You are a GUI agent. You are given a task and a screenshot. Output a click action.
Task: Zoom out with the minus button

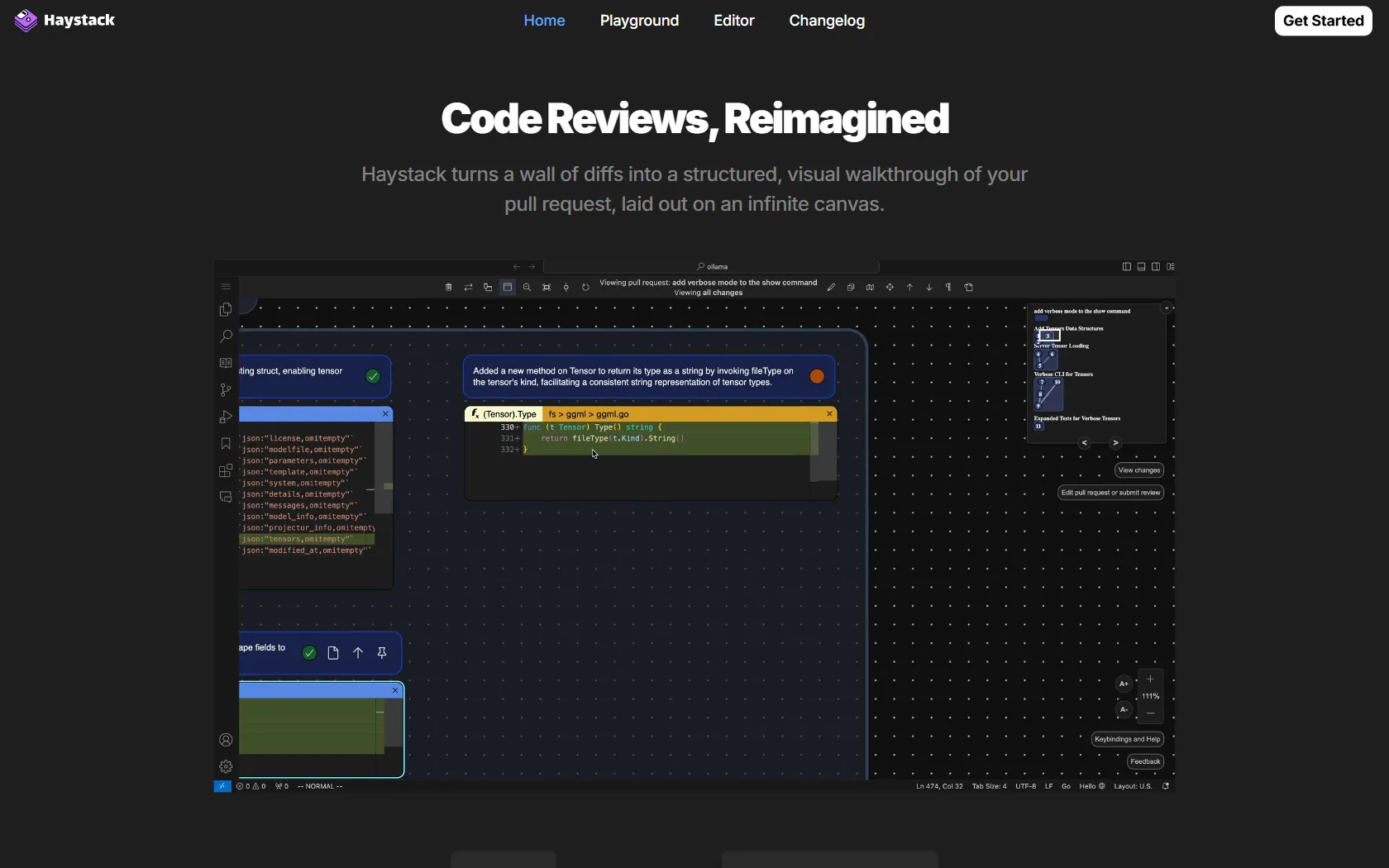(1150, 713)
